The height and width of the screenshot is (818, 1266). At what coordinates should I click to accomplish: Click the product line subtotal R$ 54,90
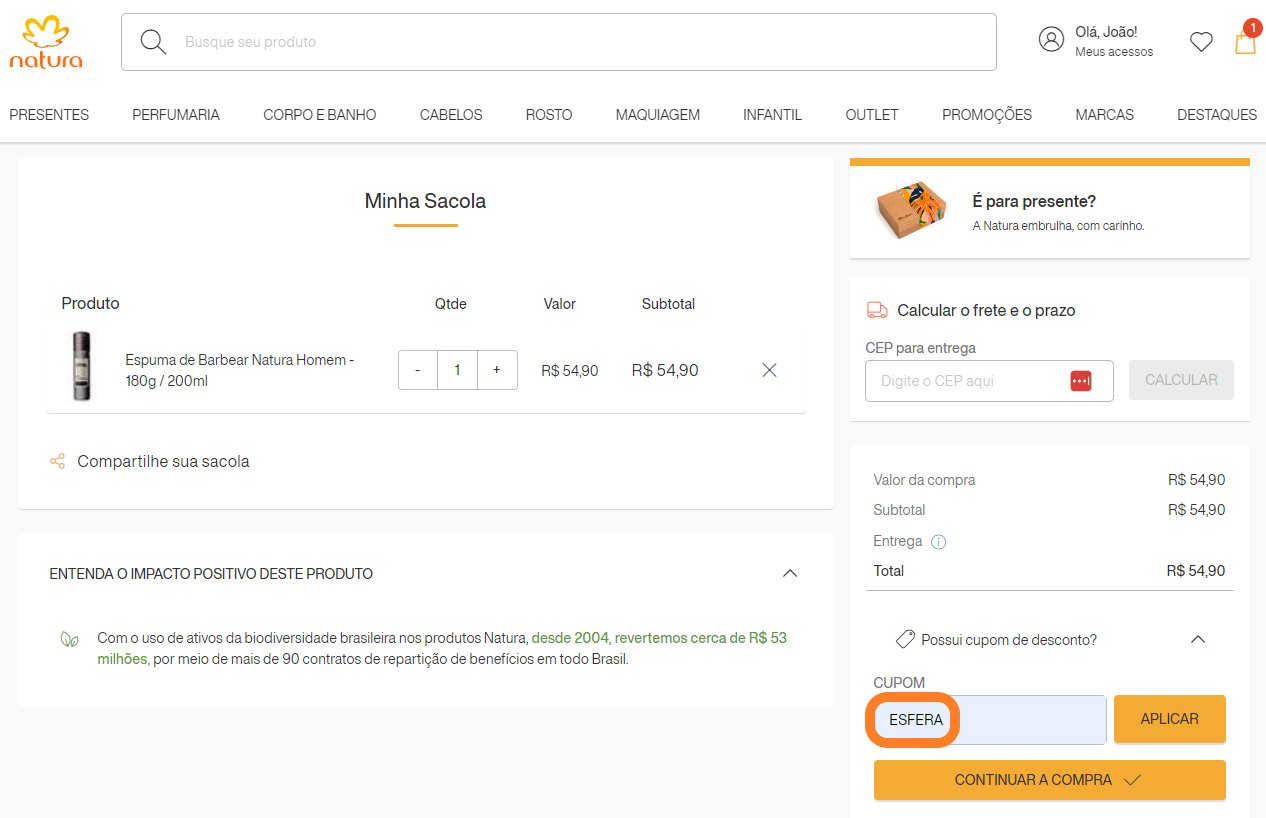(x=665, y=370)
